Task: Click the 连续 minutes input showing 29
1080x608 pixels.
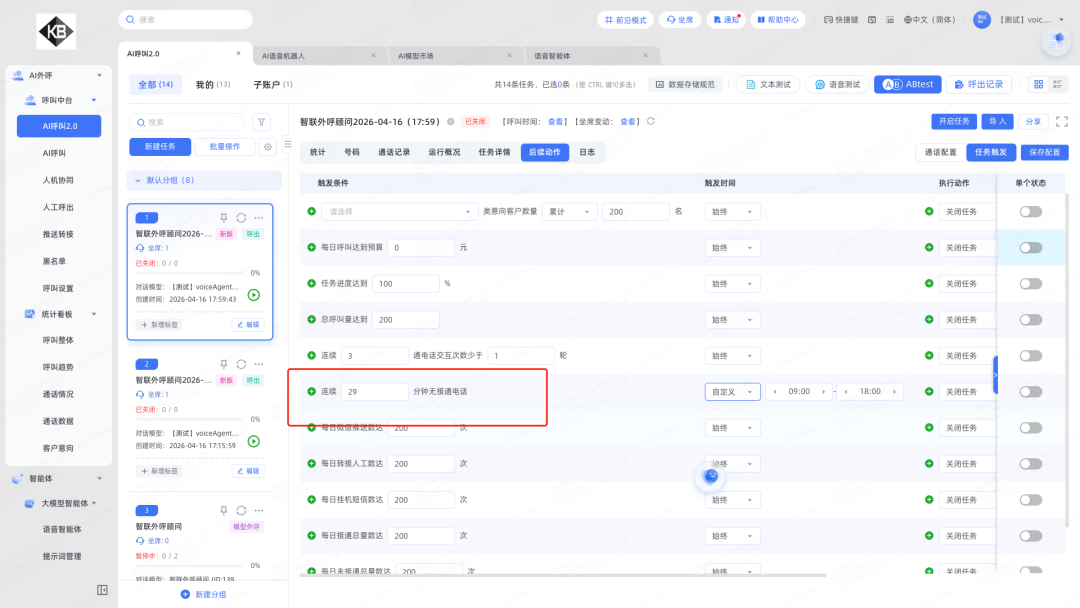Action: (373, 392)
